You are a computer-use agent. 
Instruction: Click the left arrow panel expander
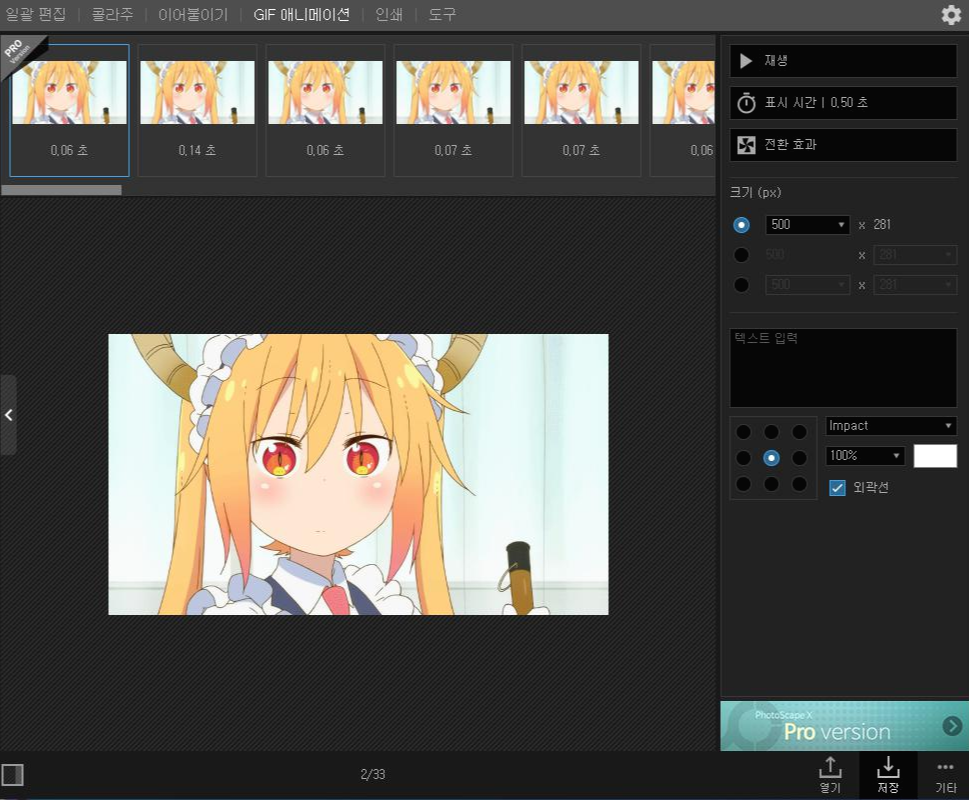[x=8, y=415]
